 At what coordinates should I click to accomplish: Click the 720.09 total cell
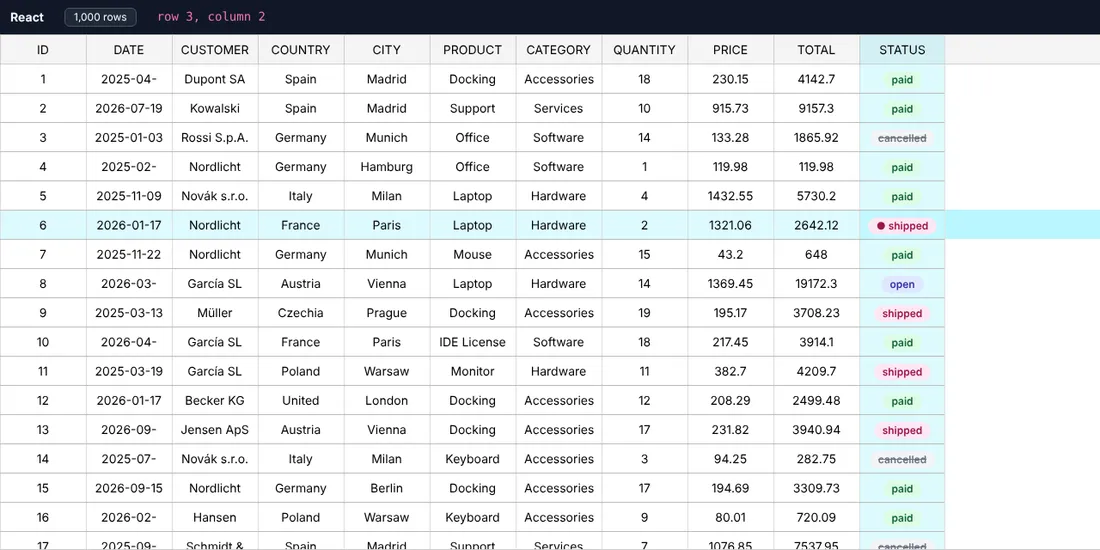(x=817, y=518)
